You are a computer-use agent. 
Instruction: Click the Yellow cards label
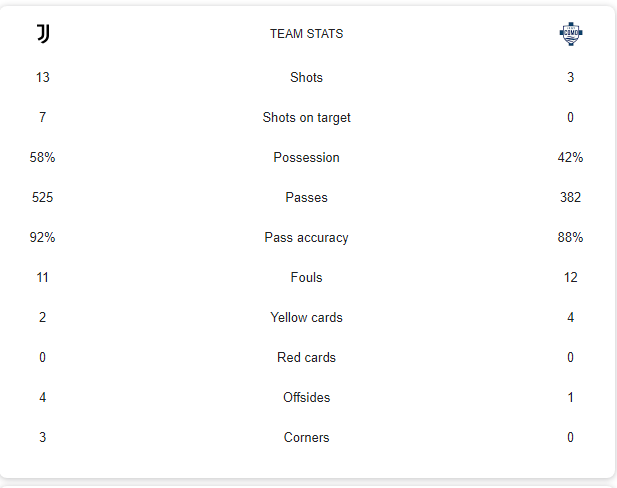pos(306,317)
